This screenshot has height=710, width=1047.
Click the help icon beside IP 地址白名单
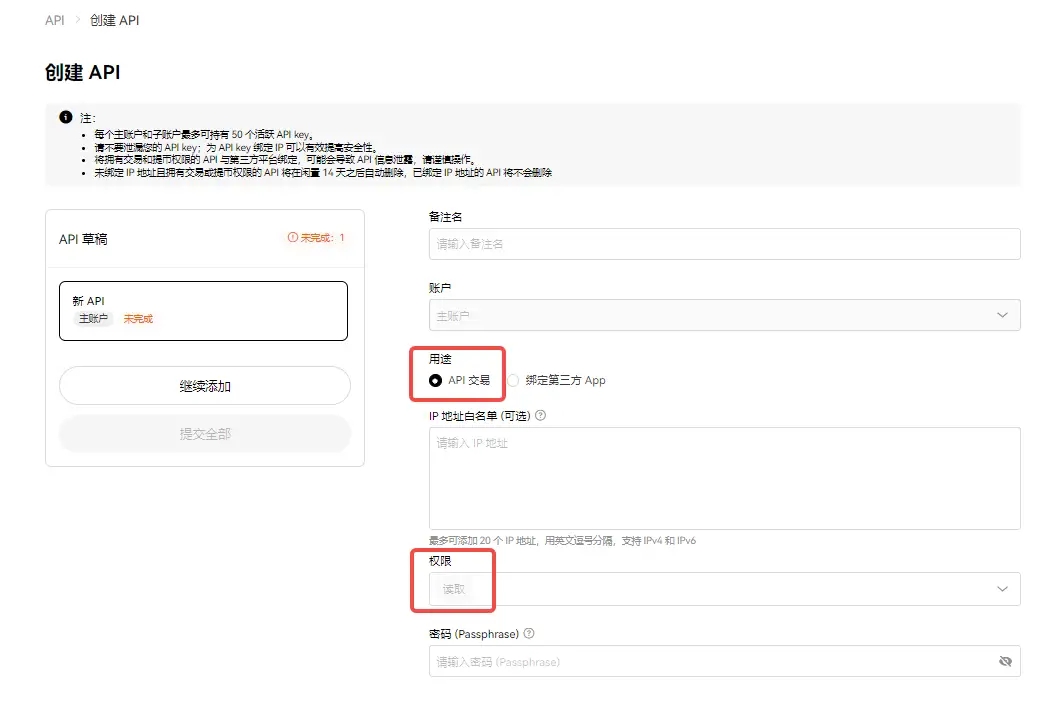pos(541,415)
